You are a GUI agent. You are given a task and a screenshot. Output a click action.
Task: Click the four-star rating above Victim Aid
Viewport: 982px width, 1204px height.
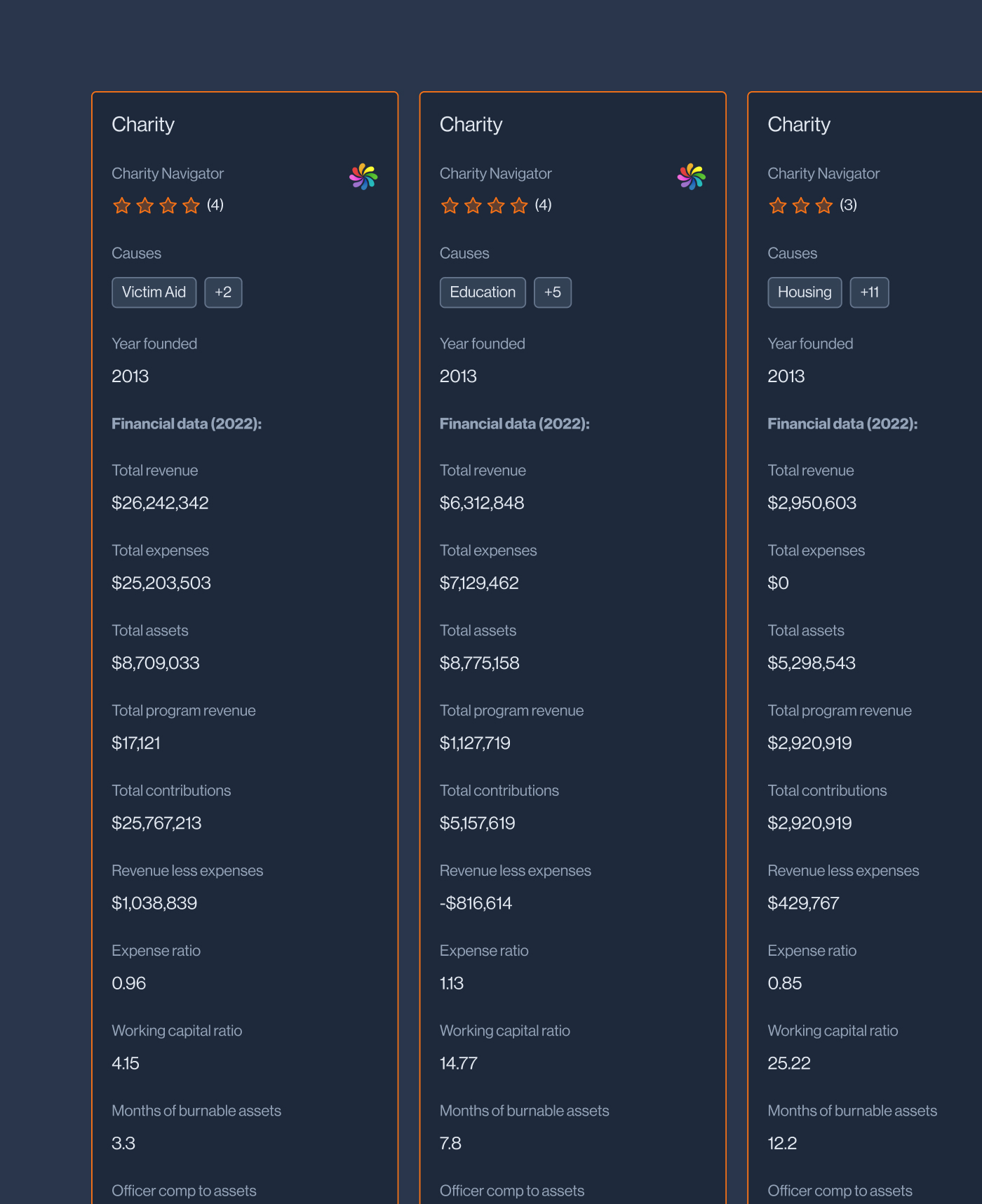coord(156,205)
